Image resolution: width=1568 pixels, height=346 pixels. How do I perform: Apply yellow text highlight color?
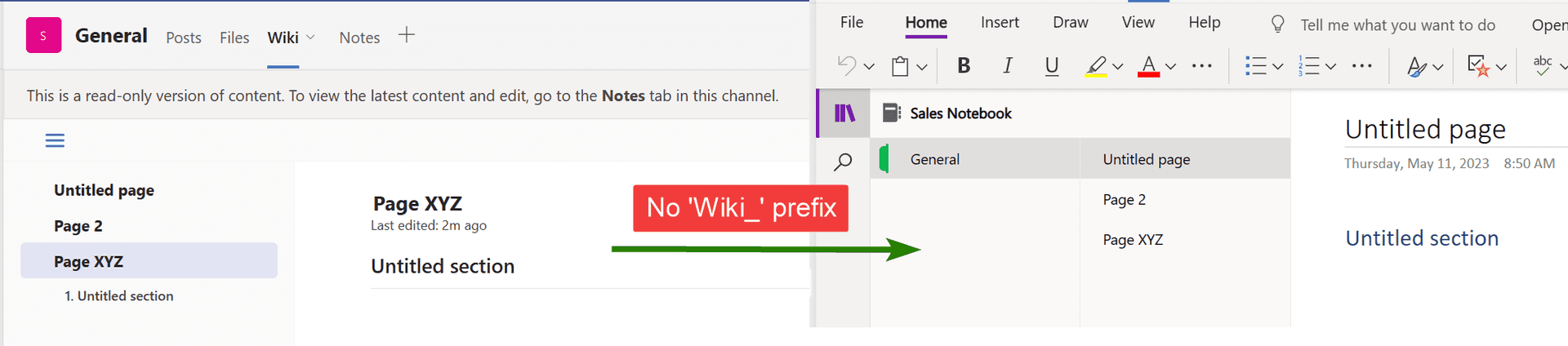1096,66
